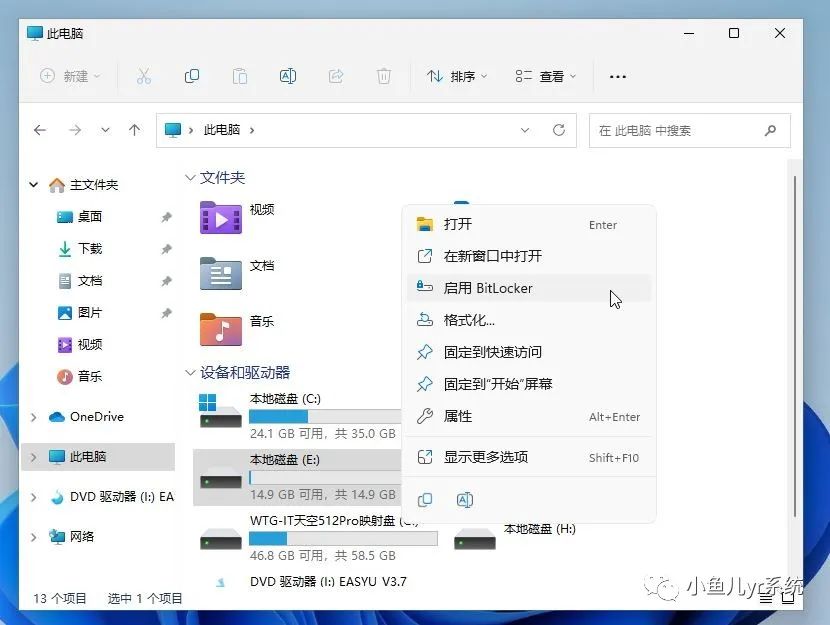Click the 本地磁盘 (E:) drive entry
830x625 pixels.
point(297,477)
